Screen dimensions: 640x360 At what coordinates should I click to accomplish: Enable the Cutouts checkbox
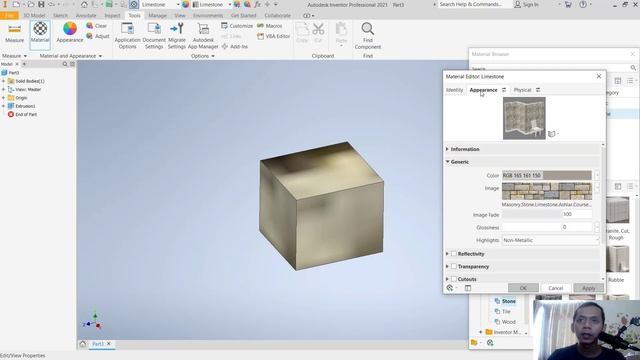pos(453,279)
